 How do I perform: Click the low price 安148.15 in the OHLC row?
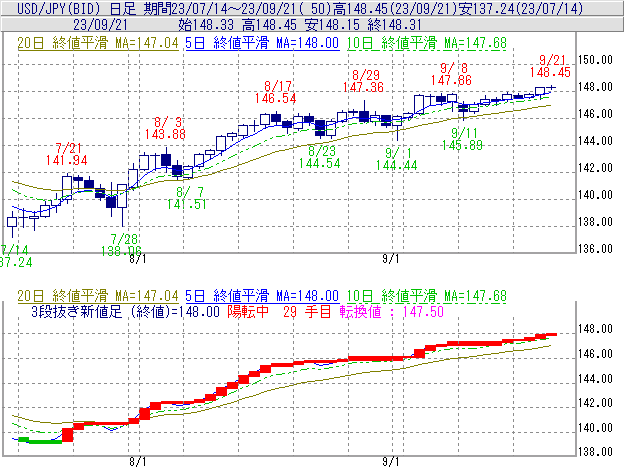click(332, 25)
